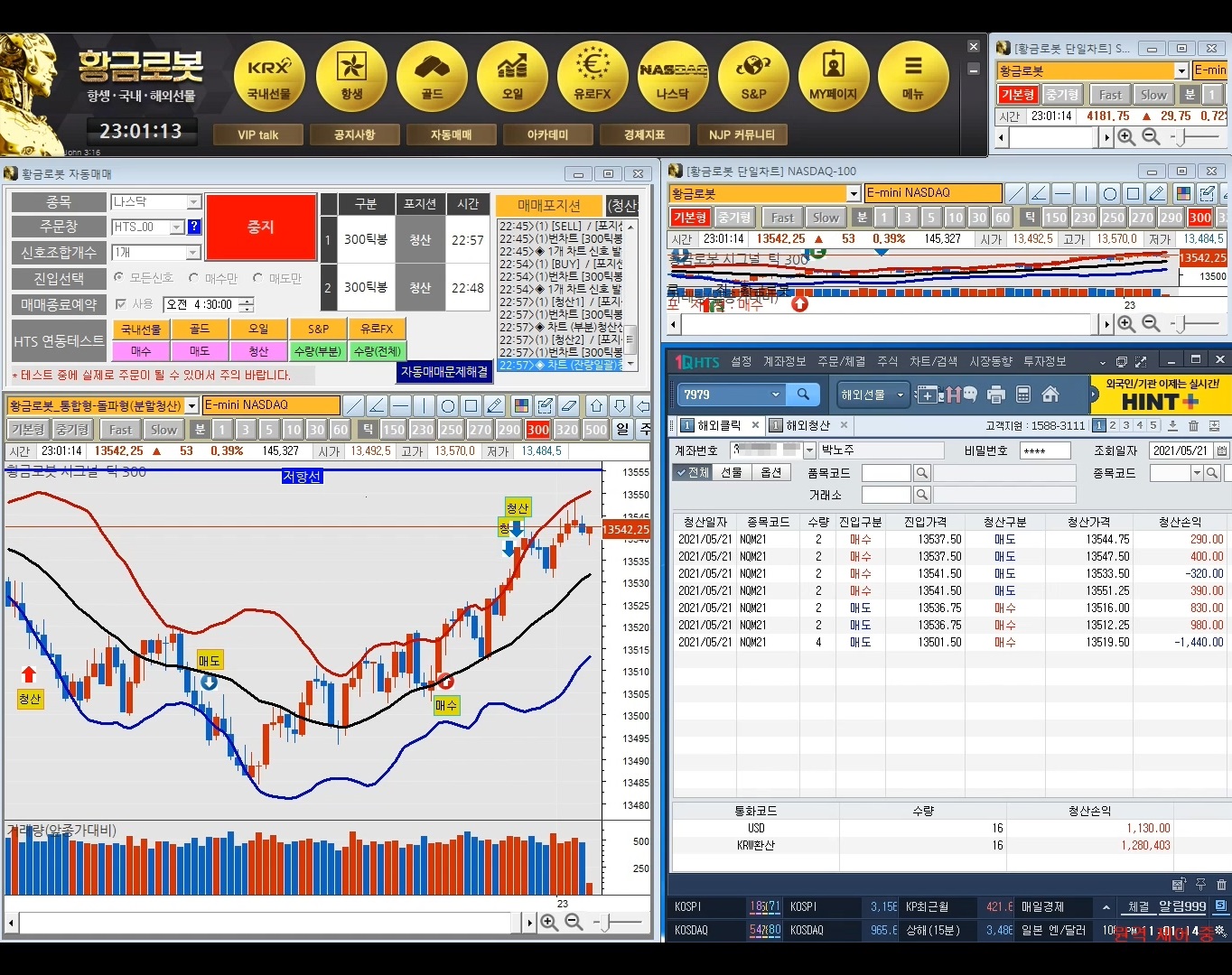Click the pink 매수 test button

(x=141, y=351)
